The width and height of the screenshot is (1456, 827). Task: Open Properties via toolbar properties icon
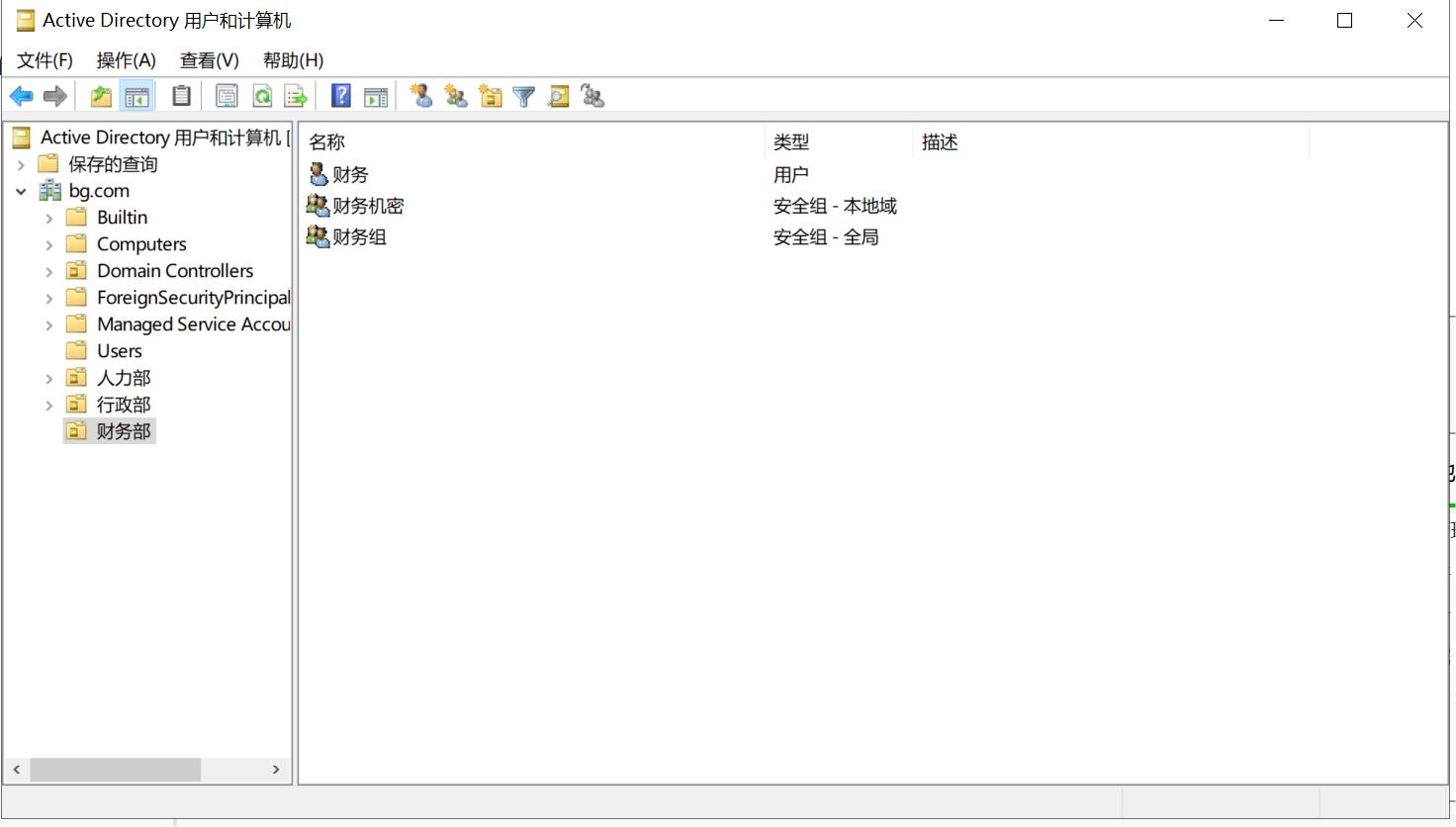(227, 96)
